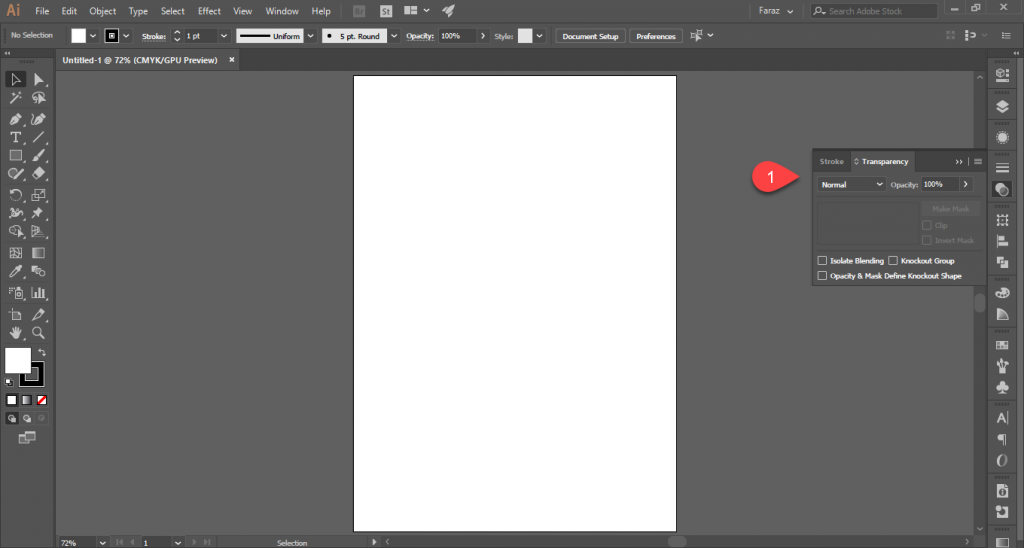Choose the Rectangle tool

click(16, 155)
